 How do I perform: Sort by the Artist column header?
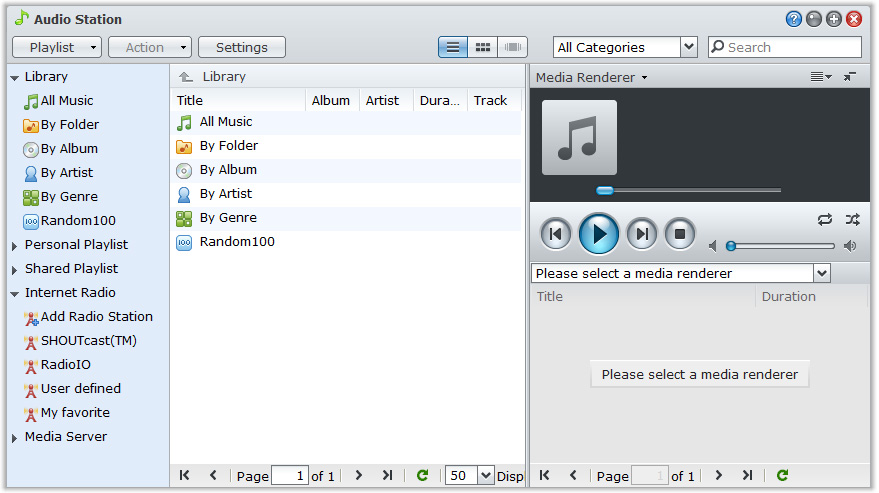(386, 100)
